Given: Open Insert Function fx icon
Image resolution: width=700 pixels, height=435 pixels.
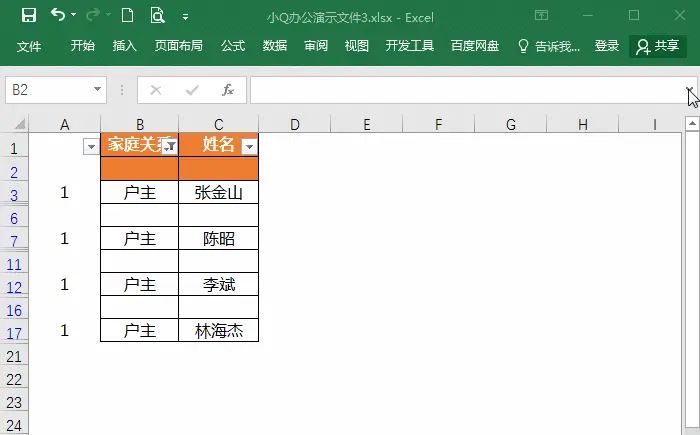Looking at the screenshot, I should tap(228, 90).
